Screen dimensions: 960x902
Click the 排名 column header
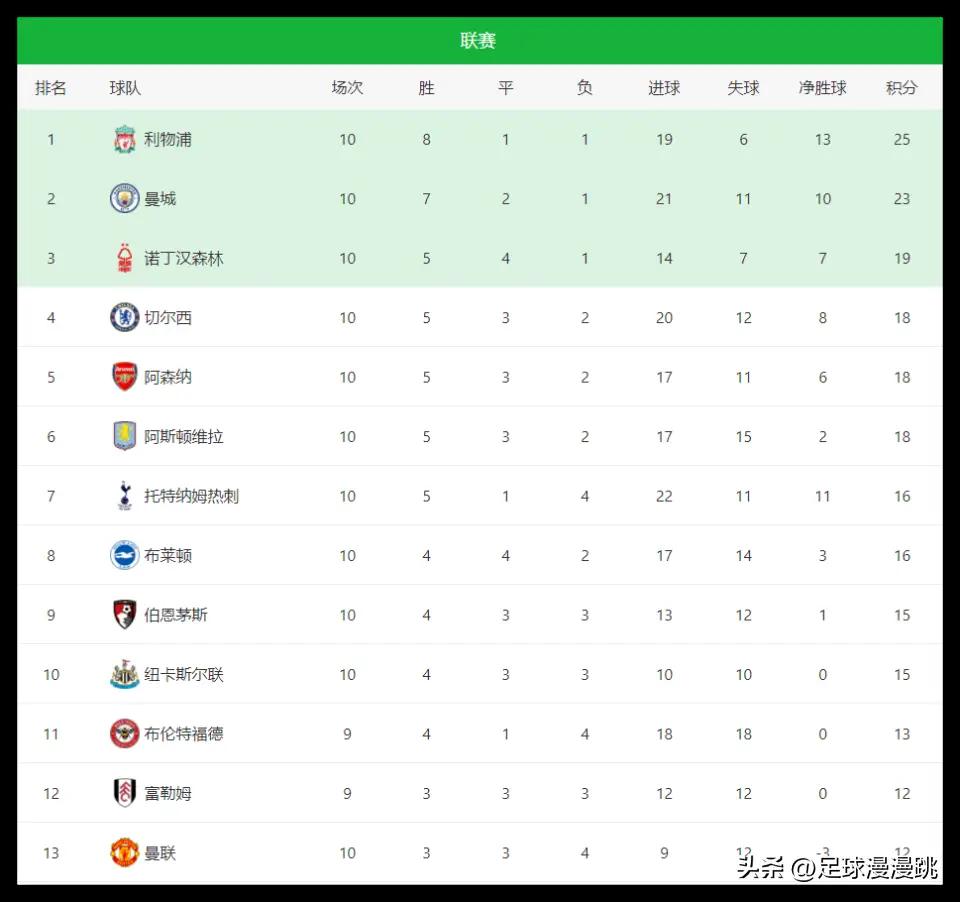[51, 88]
